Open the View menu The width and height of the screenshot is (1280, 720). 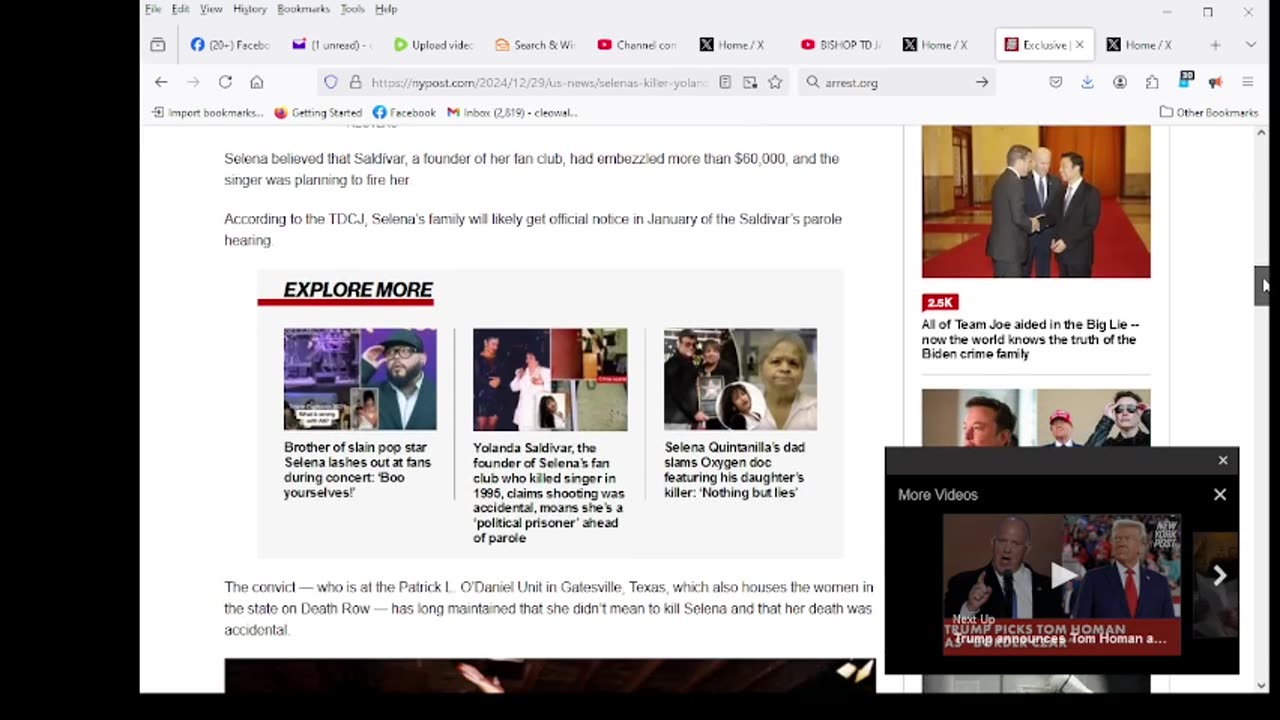click(x=211, y=9)
